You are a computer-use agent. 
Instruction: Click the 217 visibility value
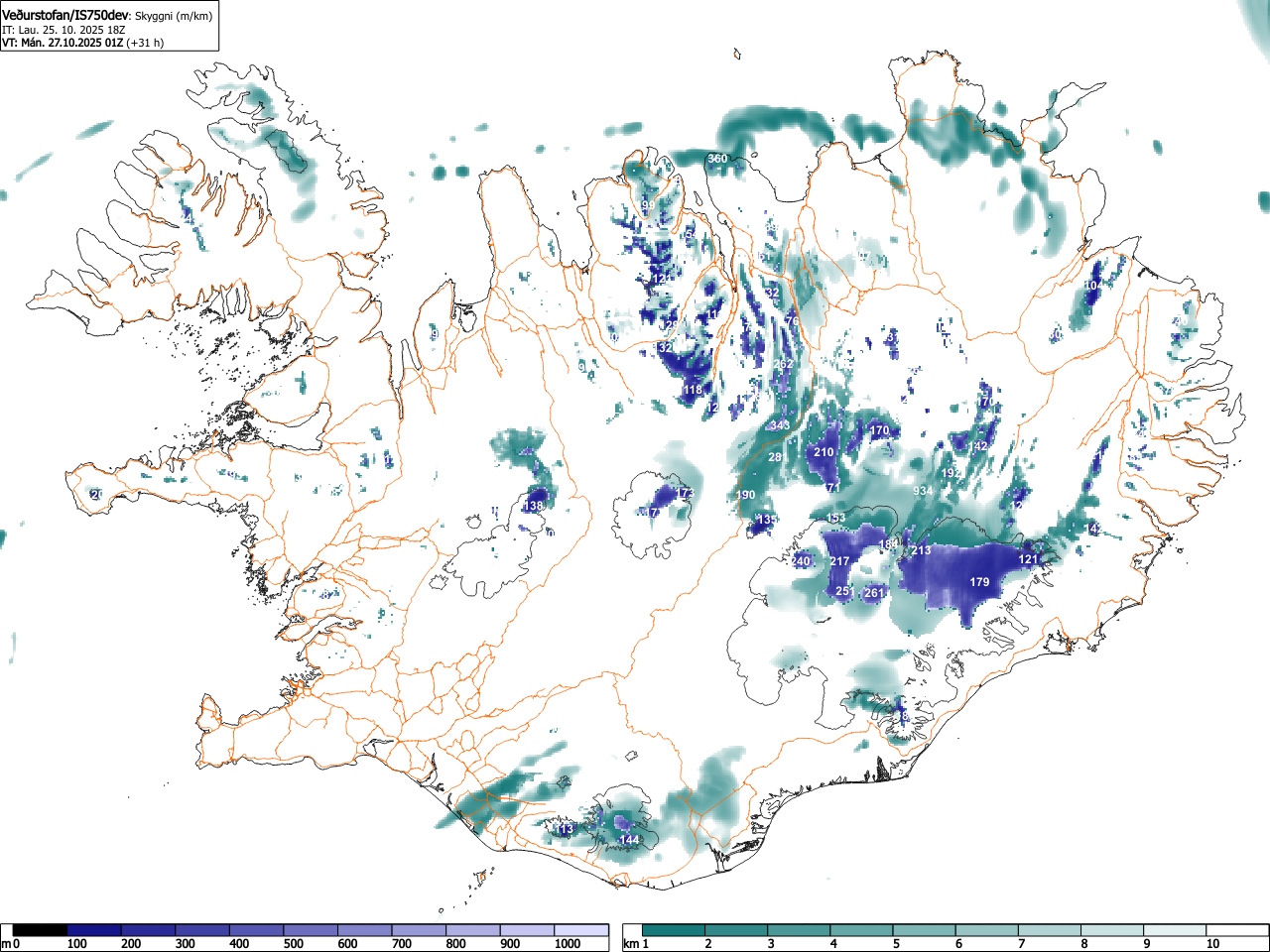[x=839, y=561]
